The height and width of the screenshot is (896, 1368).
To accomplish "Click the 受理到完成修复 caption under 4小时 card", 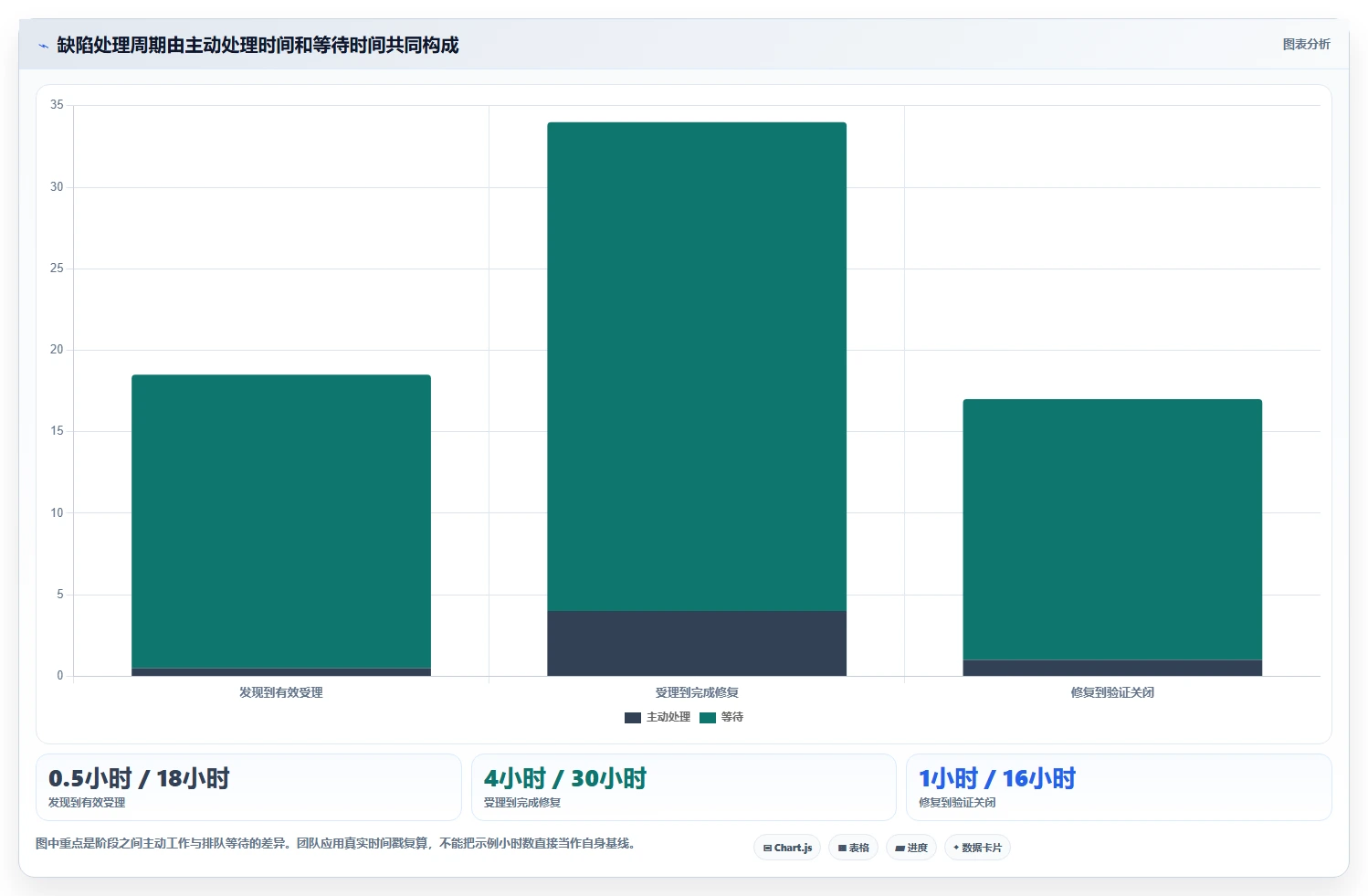I will pos(522,803).
